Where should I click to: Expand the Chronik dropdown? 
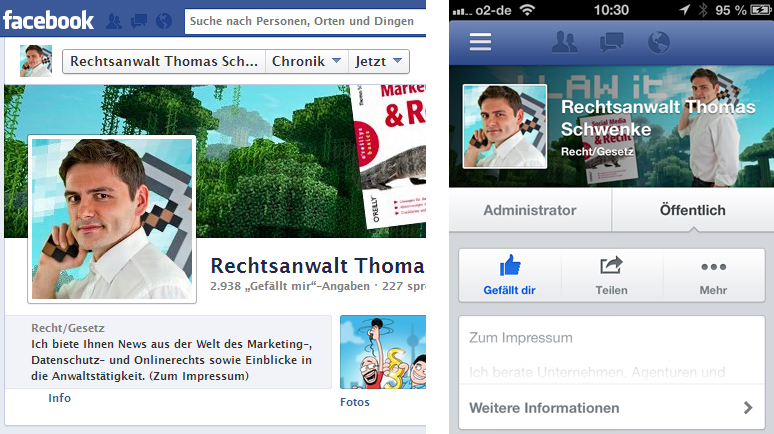(x=307, y=61)
